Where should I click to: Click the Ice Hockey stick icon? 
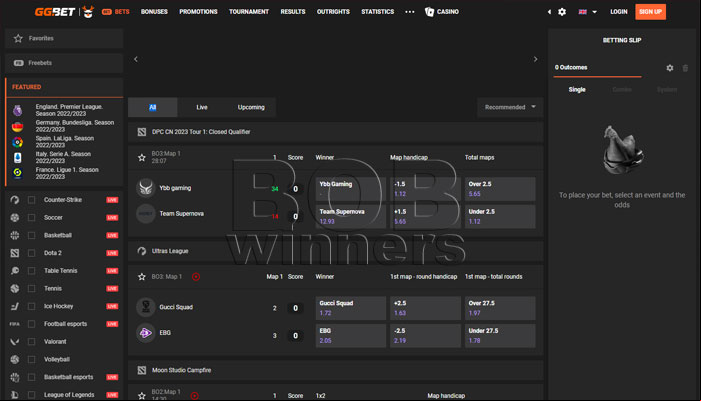coord(15,306)
